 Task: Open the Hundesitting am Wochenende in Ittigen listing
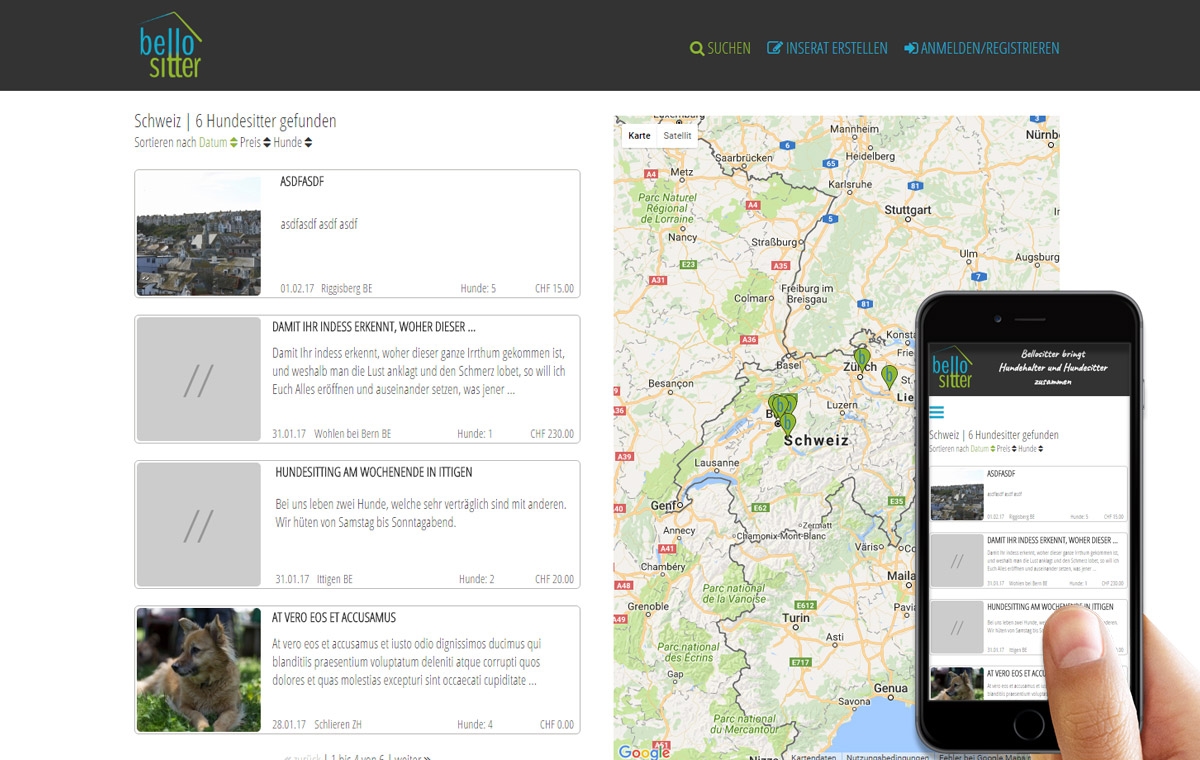click(373, 472)
